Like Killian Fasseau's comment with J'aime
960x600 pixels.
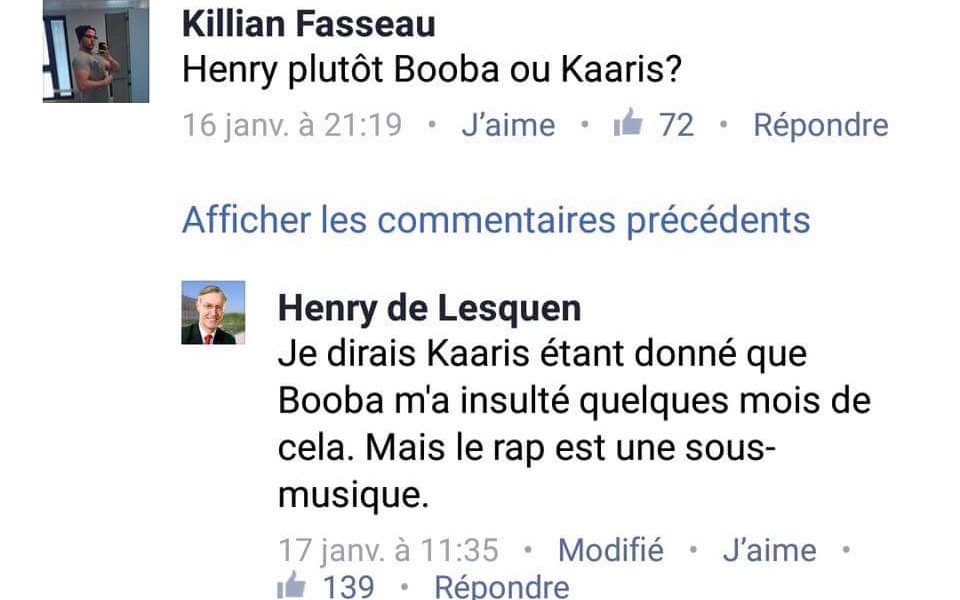click(508, 125)
